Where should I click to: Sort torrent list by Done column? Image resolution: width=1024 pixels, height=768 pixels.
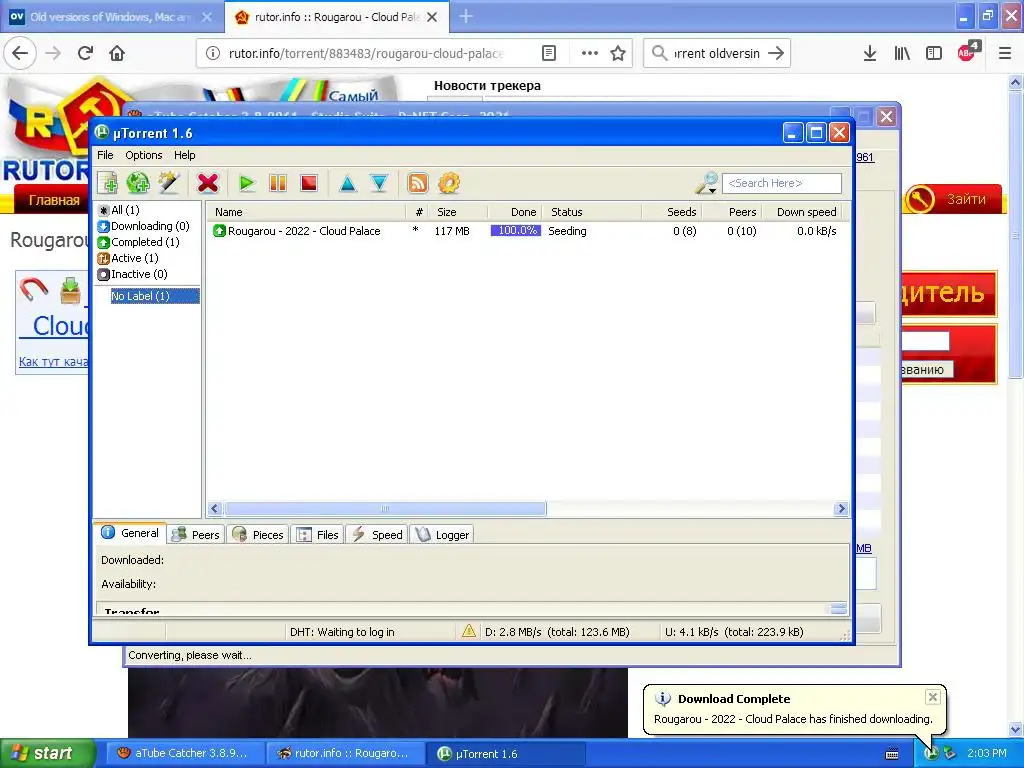(514, 212)
